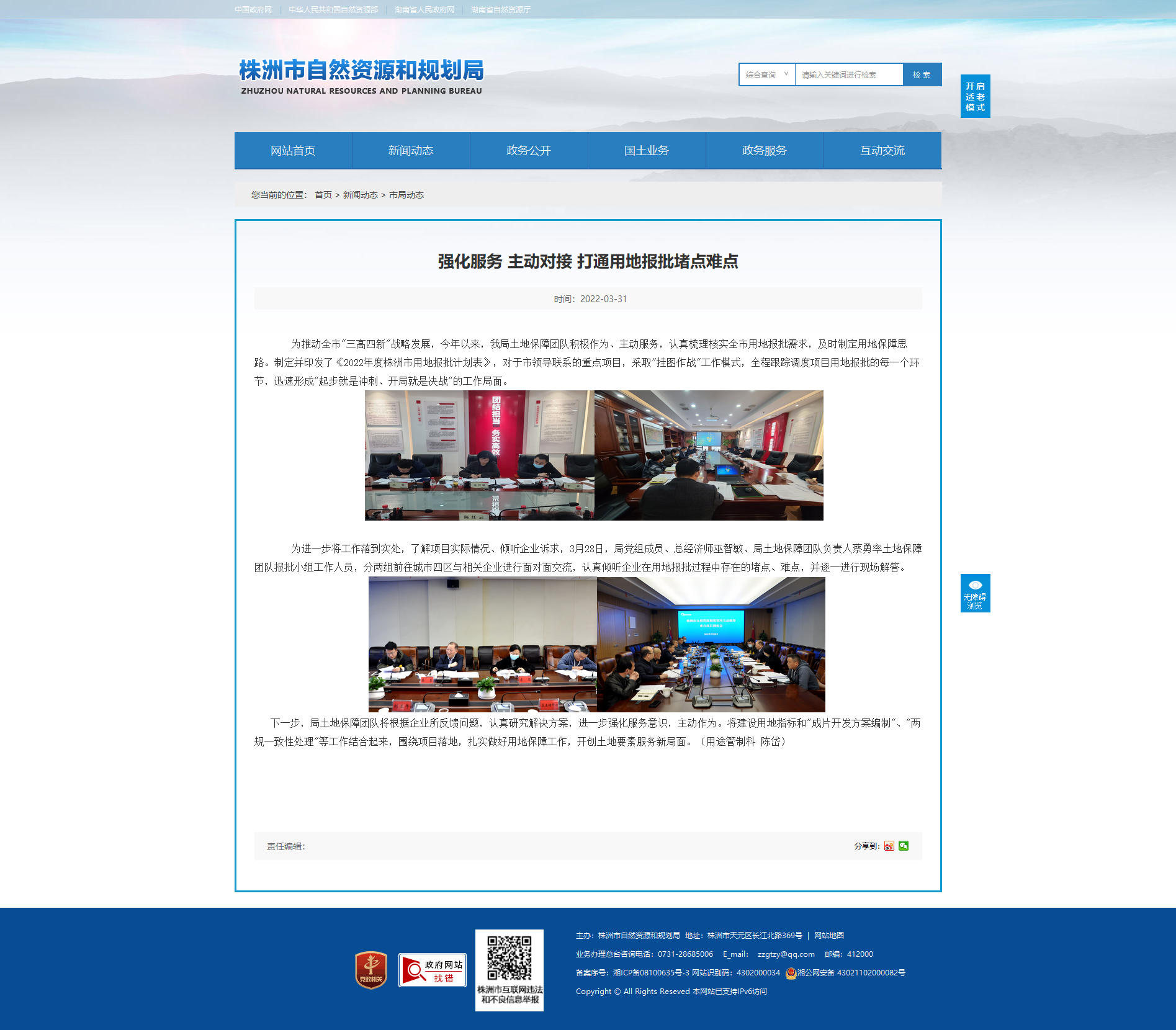Select 国土业务 menu item
This screenshot has width=1176, height=1030.
647,150
